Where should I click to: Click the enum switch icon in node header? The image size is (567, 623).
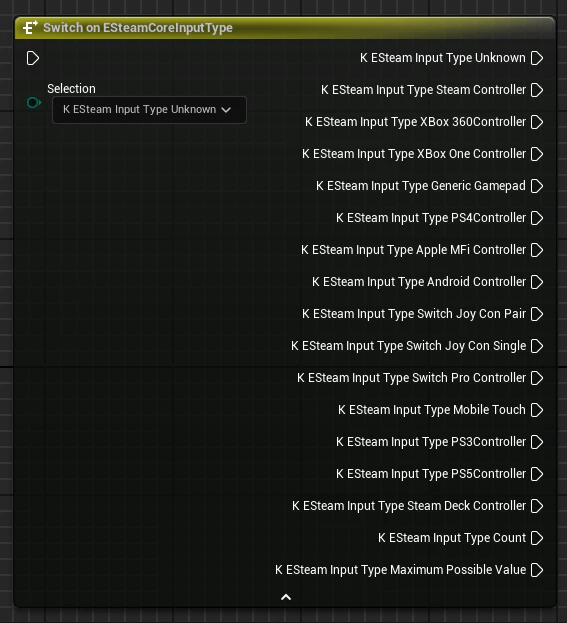tap(30, 28)
